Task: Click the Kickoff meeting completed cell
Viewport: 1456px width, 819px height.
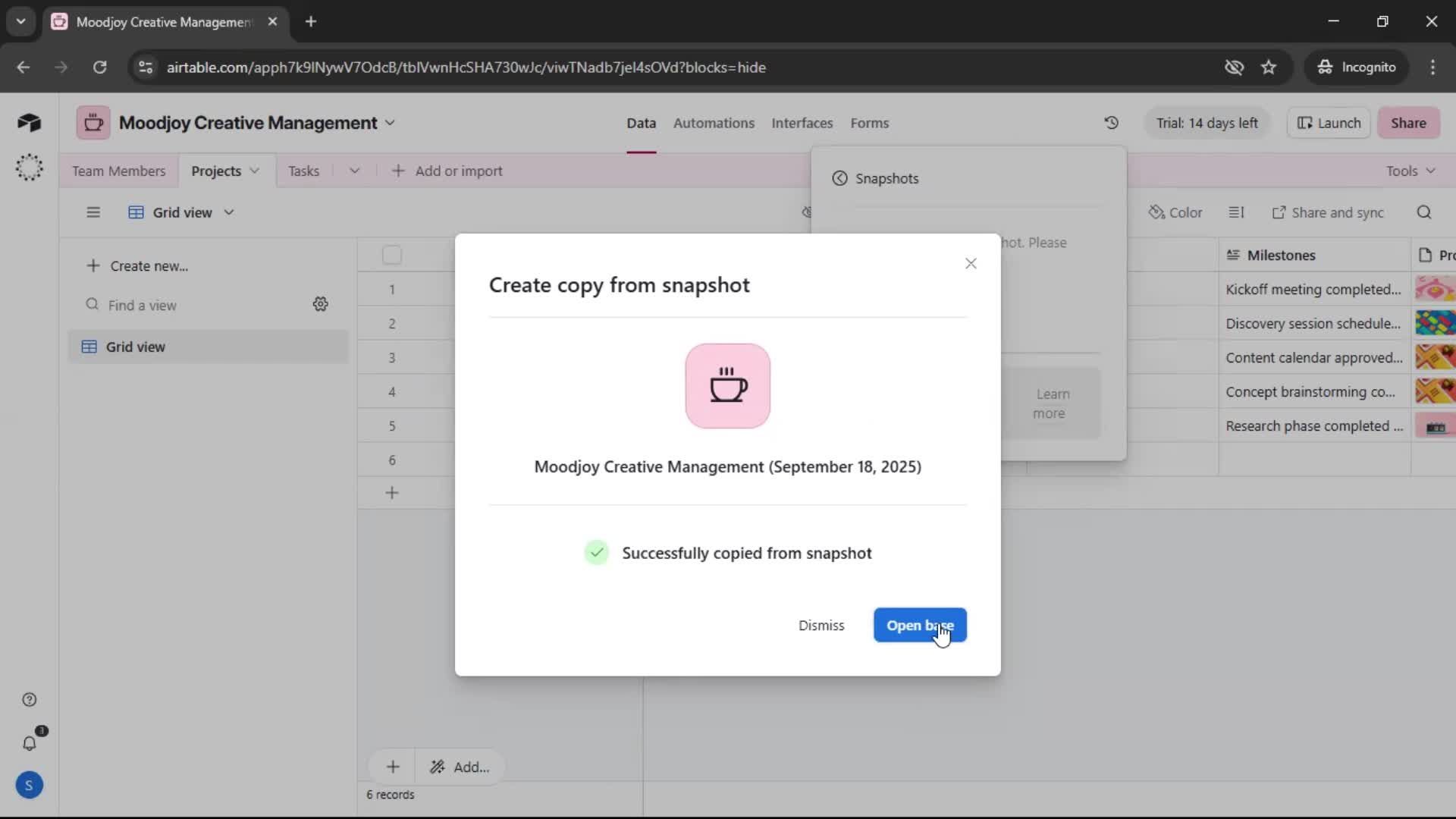Action: coord(1314,289)
